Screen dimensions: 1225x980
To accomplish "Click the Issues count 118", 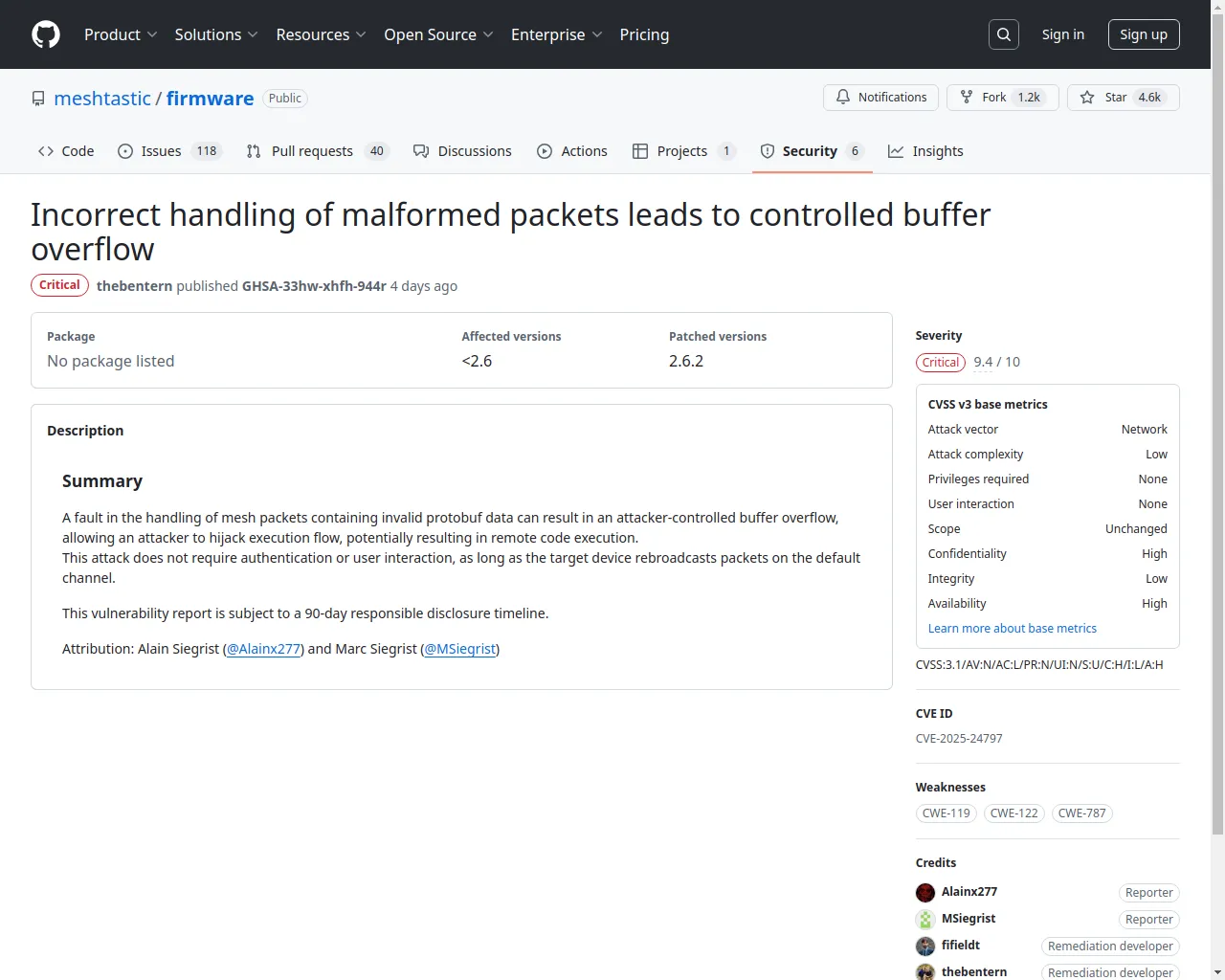I will tap(207, 151).
